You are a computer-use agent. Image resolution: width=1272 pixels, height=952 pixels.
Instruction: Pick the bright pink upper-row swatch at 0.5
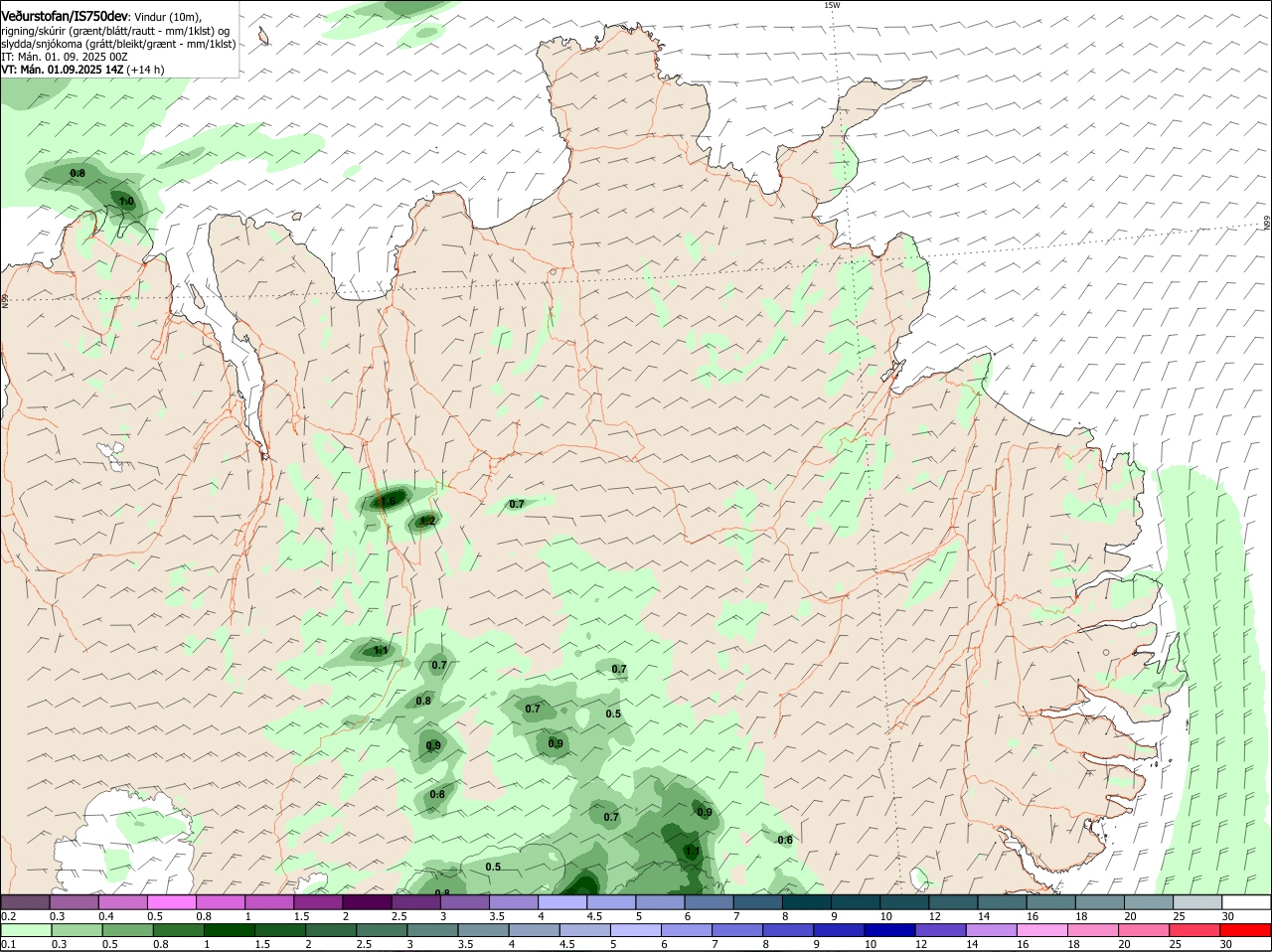171,901
